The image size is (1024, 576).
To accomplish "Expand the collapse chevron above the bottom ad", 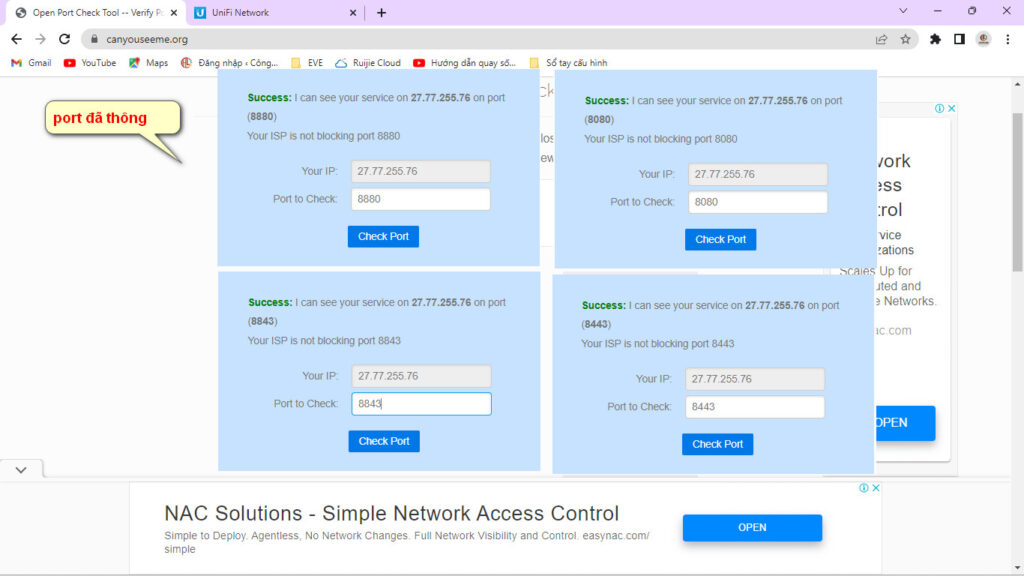I will [x=21, y=469].
